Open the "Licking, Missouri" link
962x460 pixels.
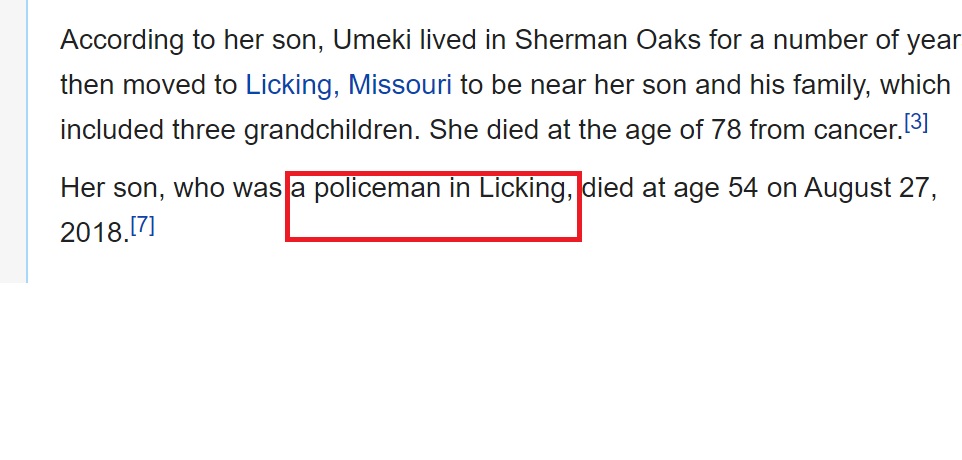pyautogui.click(x=348, y=85)
